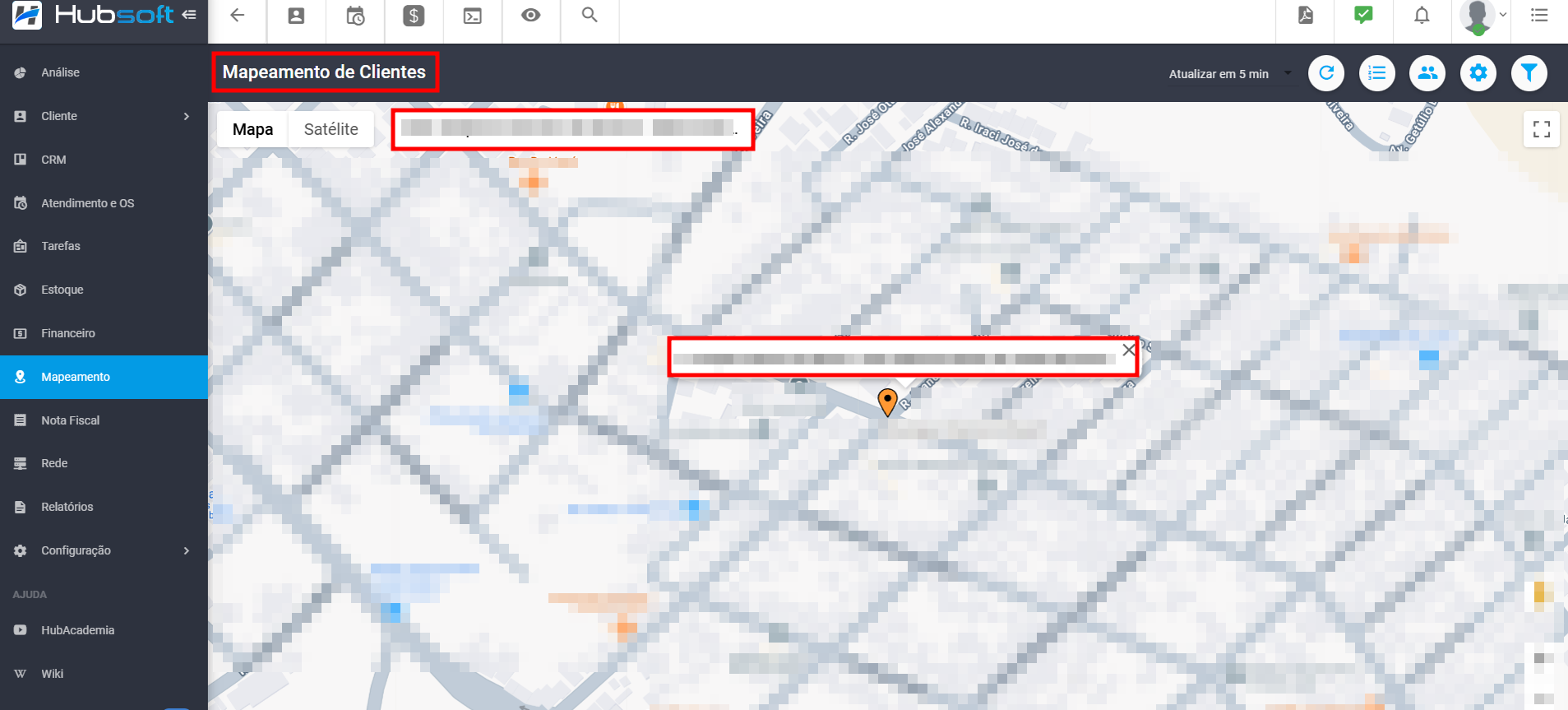Screen dimensions: 1568x710
Task: Switch to Satélite view
Action: [331, 129]
